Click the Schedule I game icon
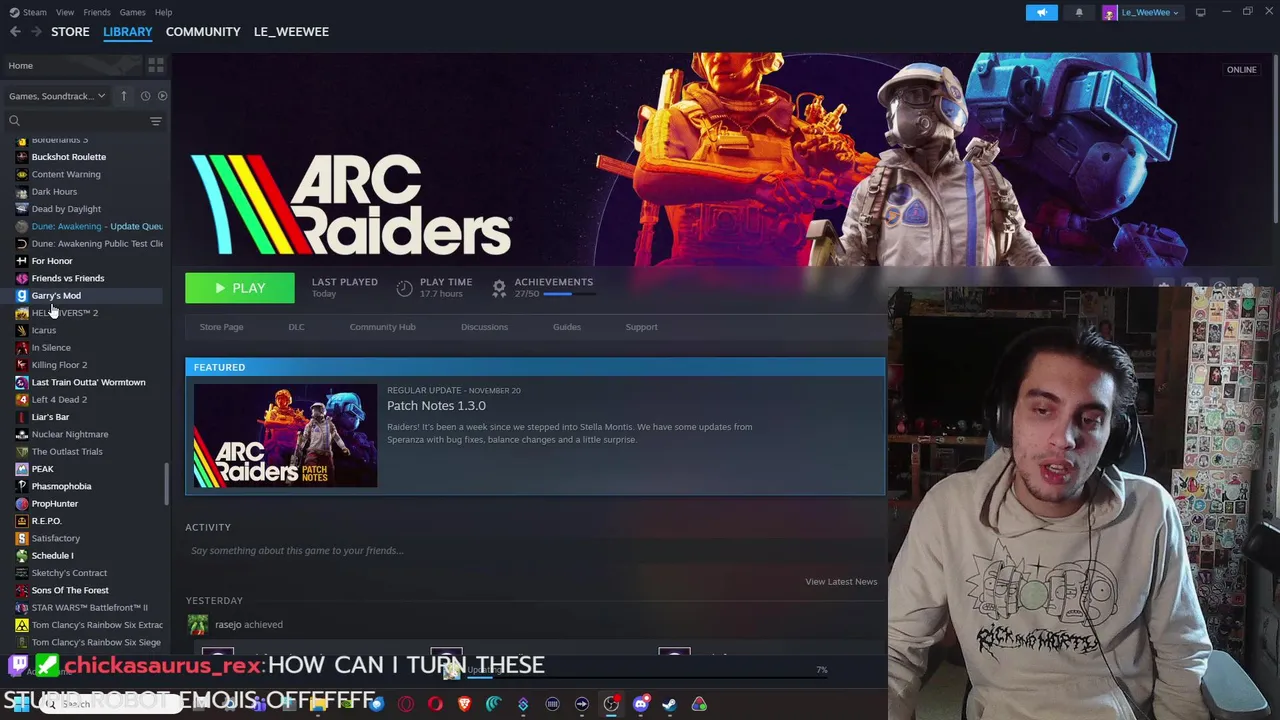The height and width of the screenshot is (720, 1280). [22, 556]
